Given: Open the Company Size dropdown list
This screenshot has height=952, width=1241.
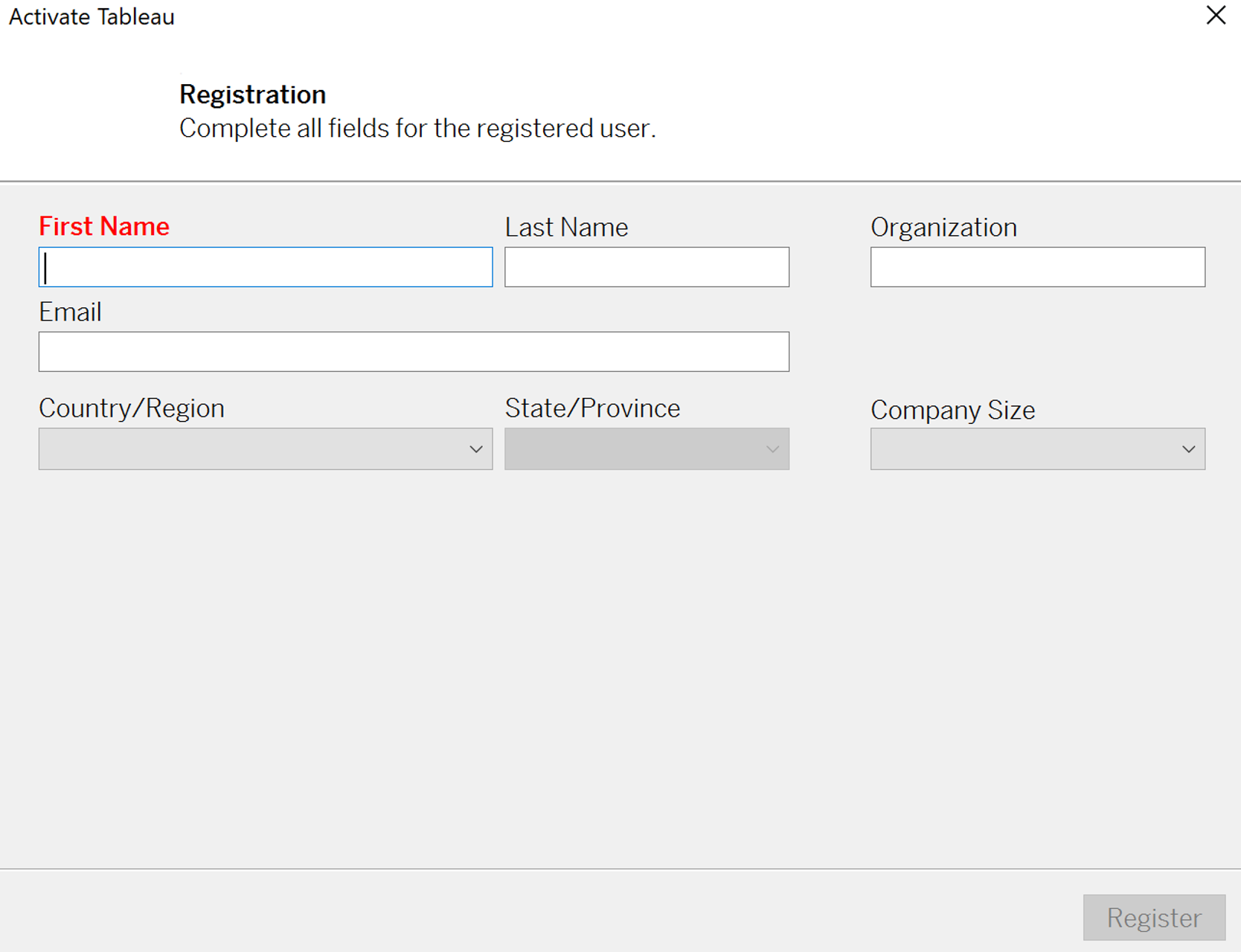Looking at the screenshot, I should tap(1037, 448).
